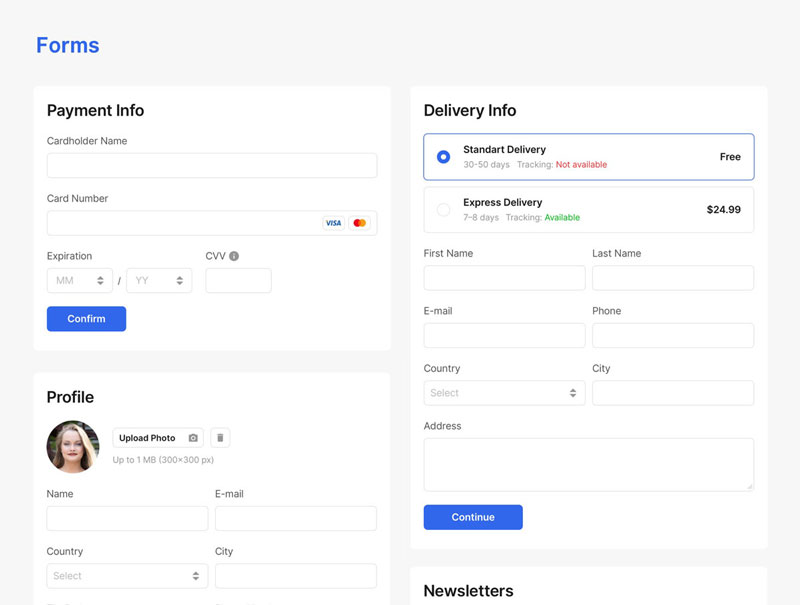
Task: Click the trash icon to delete photo
Action: (x=220, y=438)
